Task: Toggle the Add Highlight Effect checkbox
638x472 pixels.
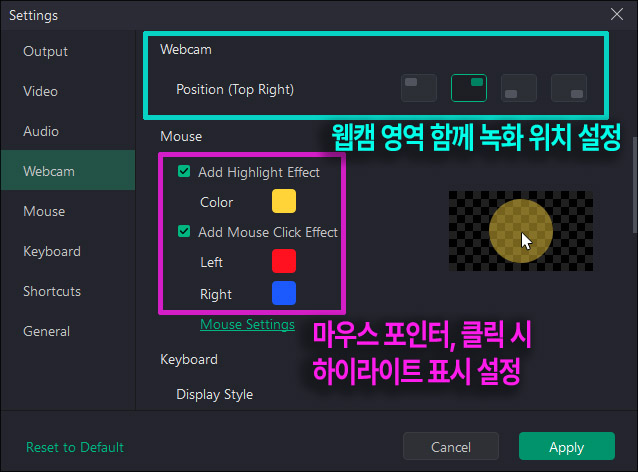Action: tap(184, 171)
